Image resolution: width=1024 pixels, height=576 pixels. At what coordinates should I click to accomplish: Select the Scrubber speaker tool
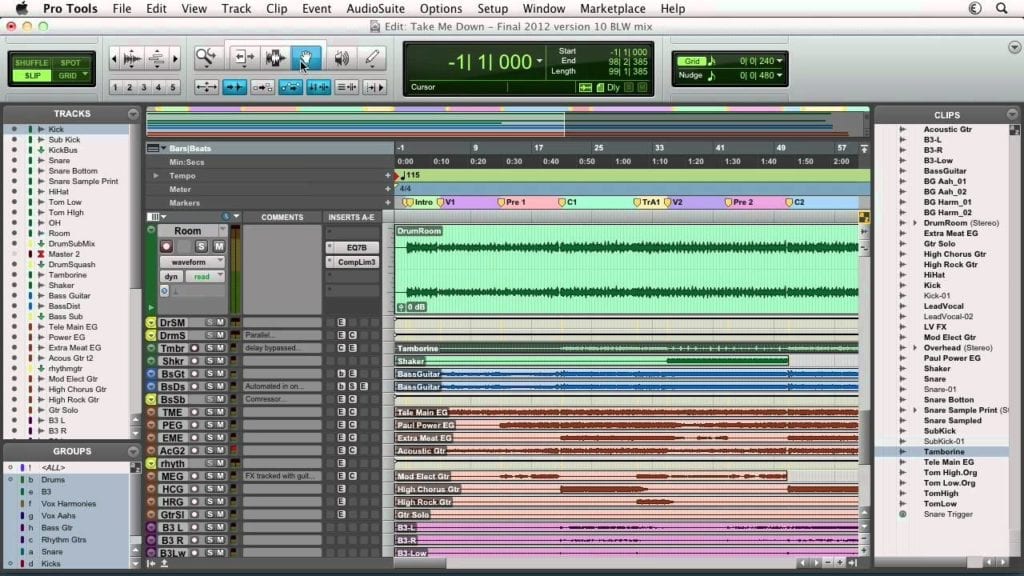point(341,58)
